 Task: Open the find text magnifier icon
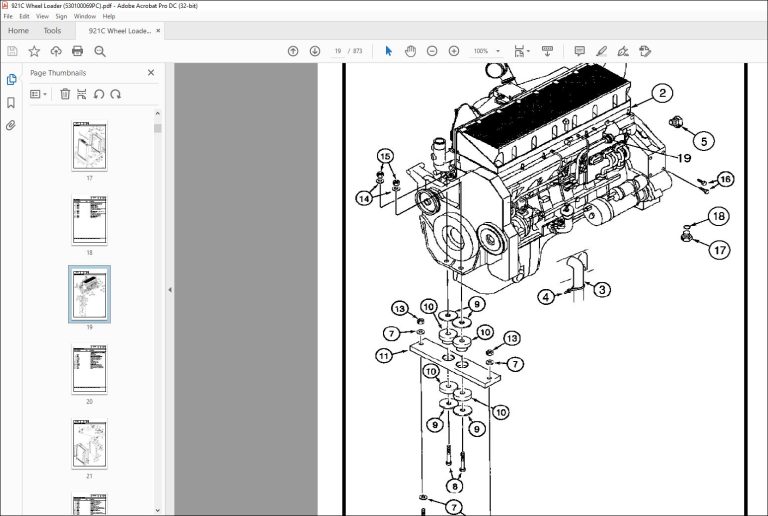pyautogui.click(x=100, y=51)
